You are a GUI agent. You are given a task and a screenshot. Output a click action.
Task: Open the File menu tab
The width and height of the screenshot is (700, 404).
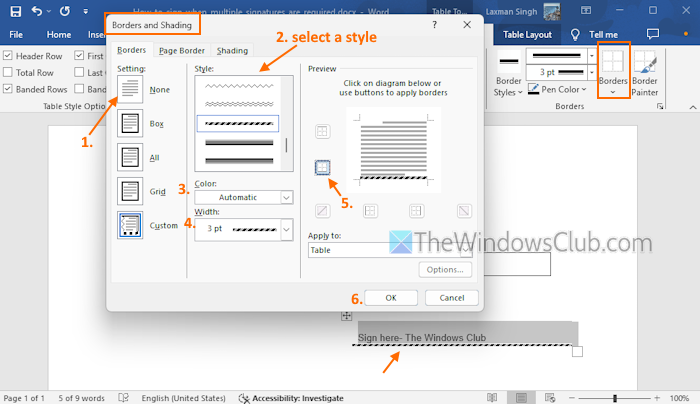[16, 35]
